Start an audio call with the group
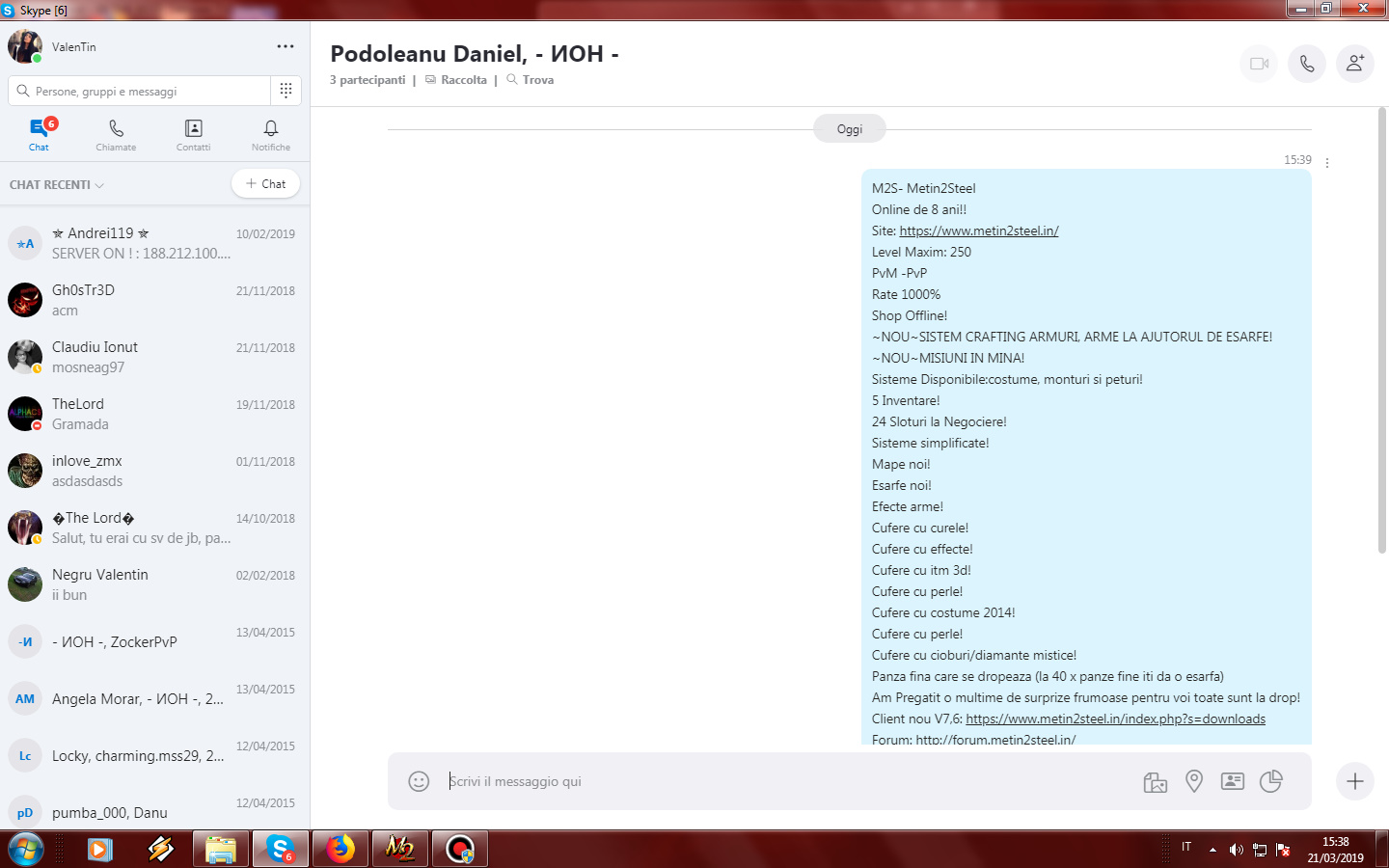 coord(1307,64)
